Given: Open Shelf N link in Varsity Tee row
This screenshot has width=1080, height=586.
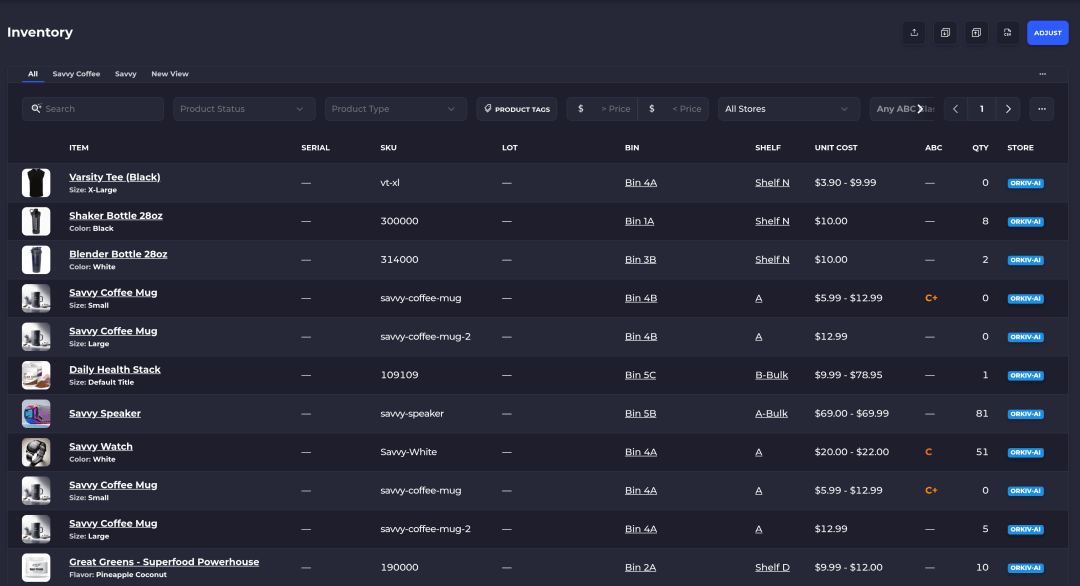Looking at the screenshot, I should coord(772,182).
